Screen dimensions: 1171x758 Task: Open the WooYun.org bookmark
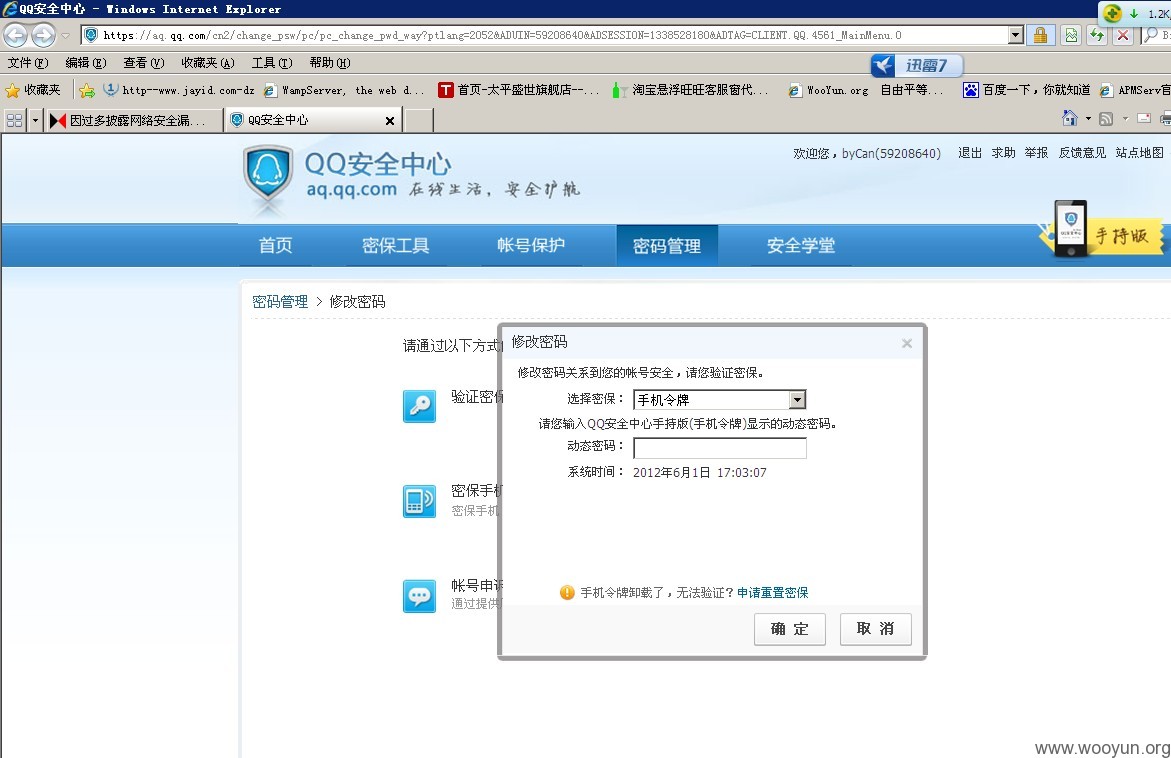pos(865,90)
